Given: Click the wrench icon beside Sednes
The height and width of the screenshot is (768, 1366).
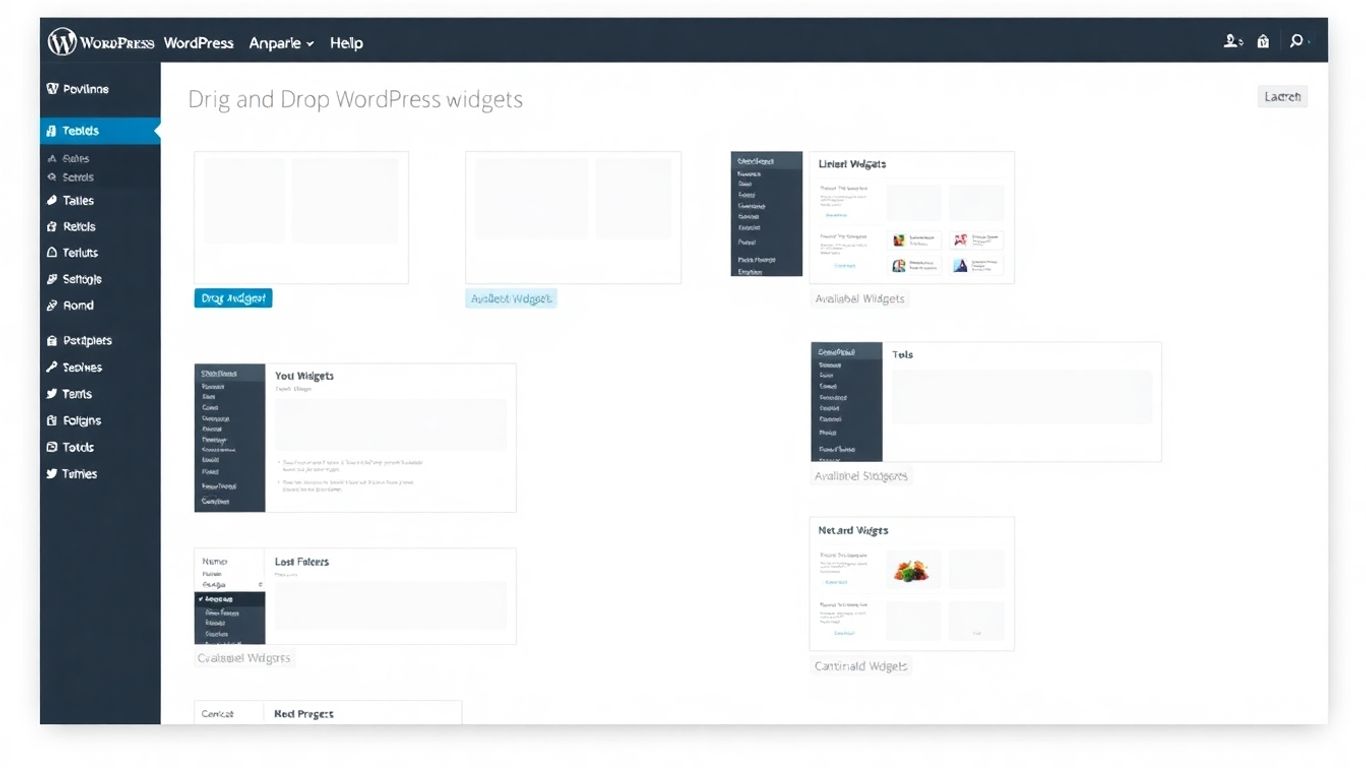Looking at the screenshot, I should point(52,367).
